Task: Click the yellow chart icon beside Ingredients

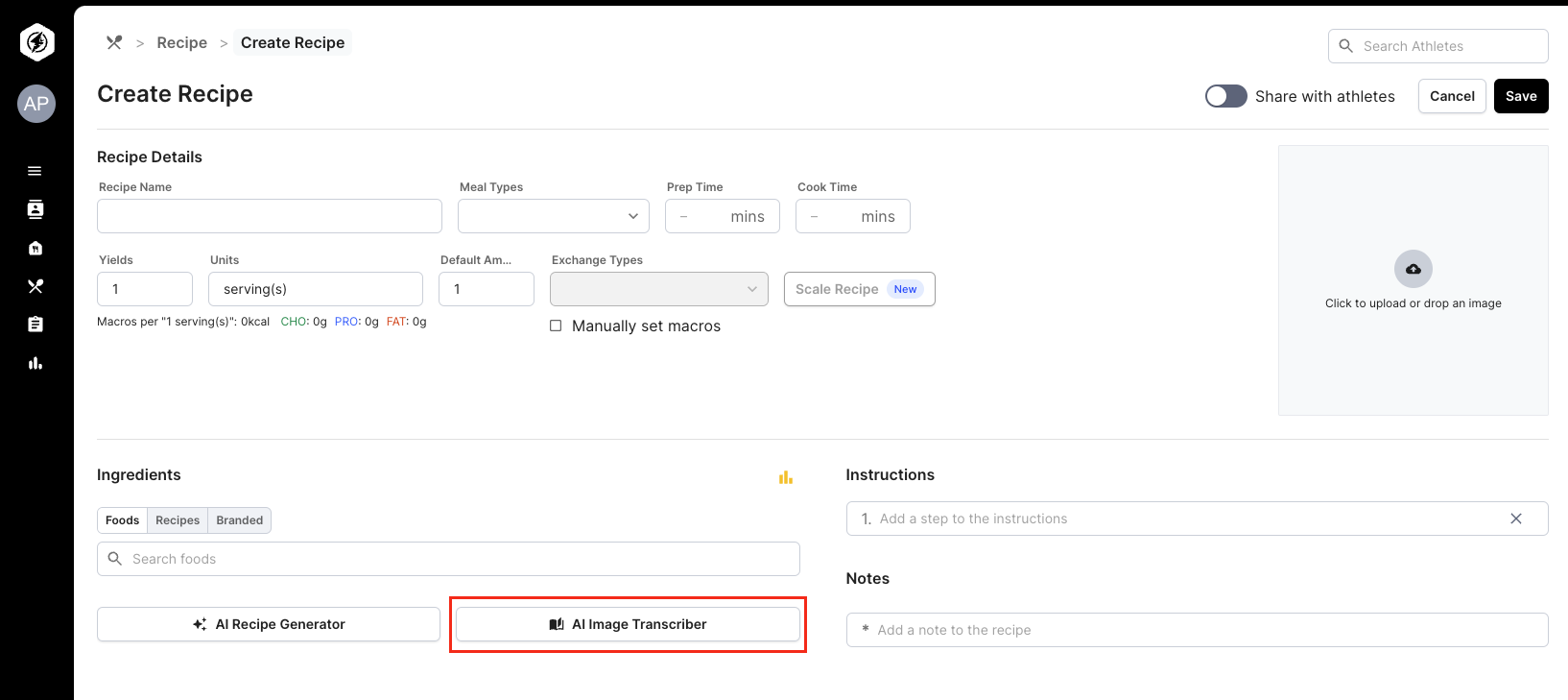Action: [x=786, y=477]
